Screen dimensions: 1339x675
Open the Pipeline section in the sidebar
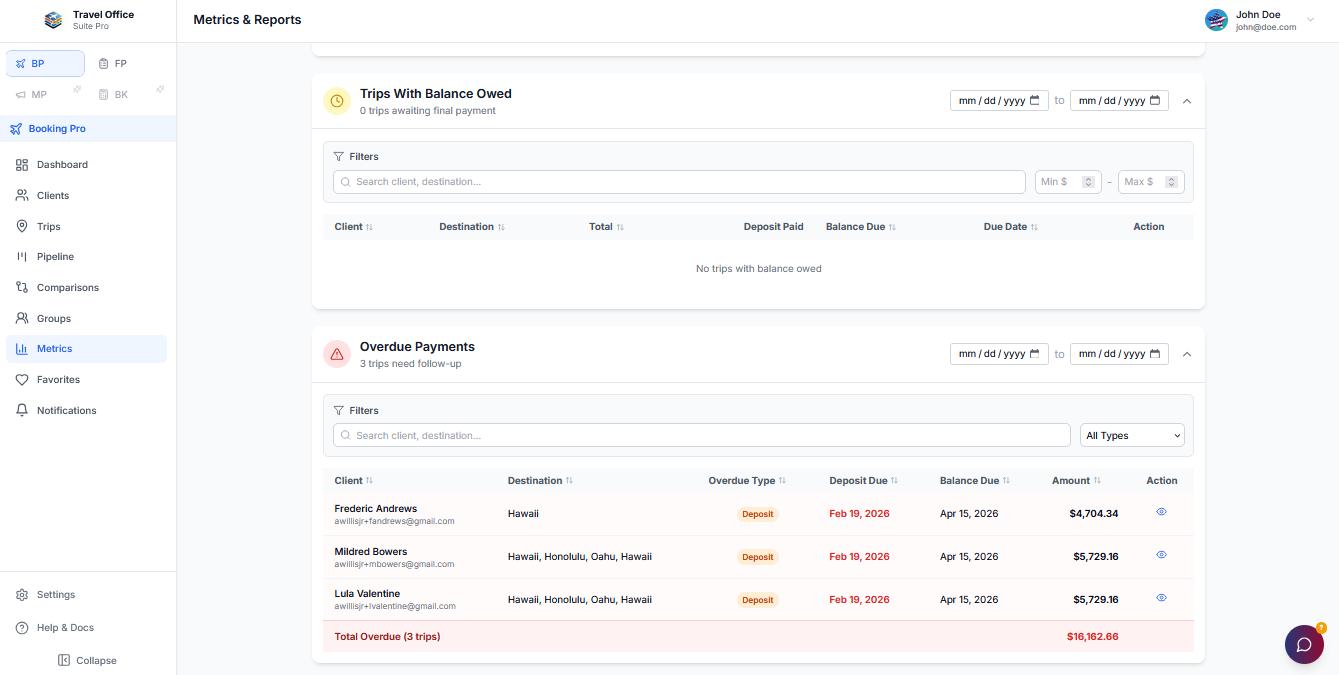point(56,256)
